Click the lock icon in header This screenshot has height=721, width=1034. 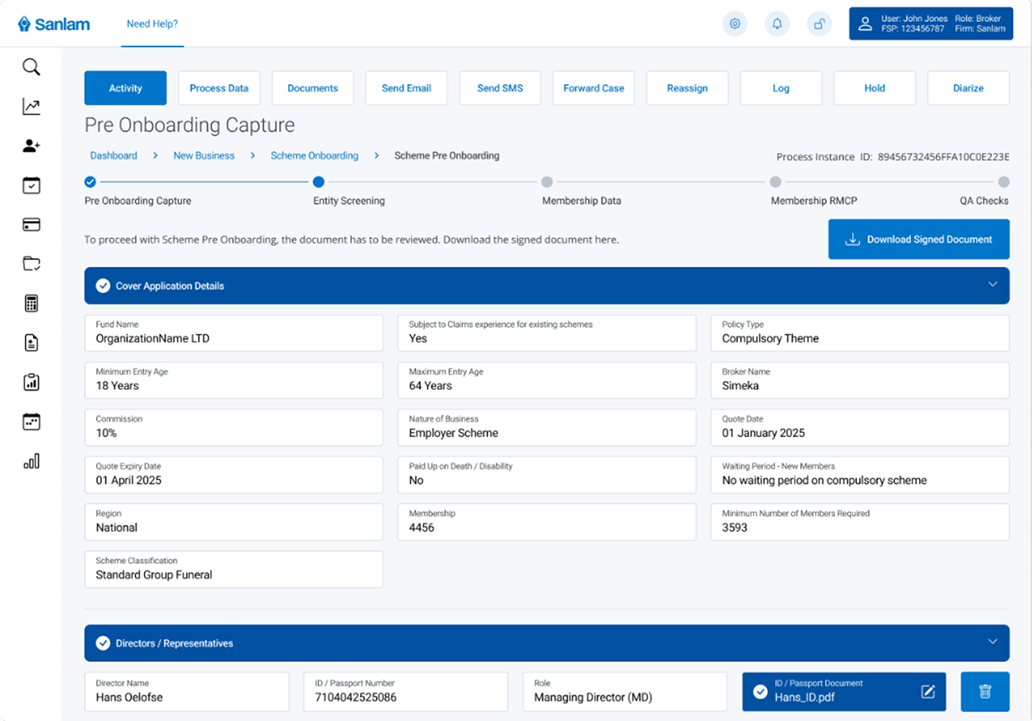tap(819, 24)
